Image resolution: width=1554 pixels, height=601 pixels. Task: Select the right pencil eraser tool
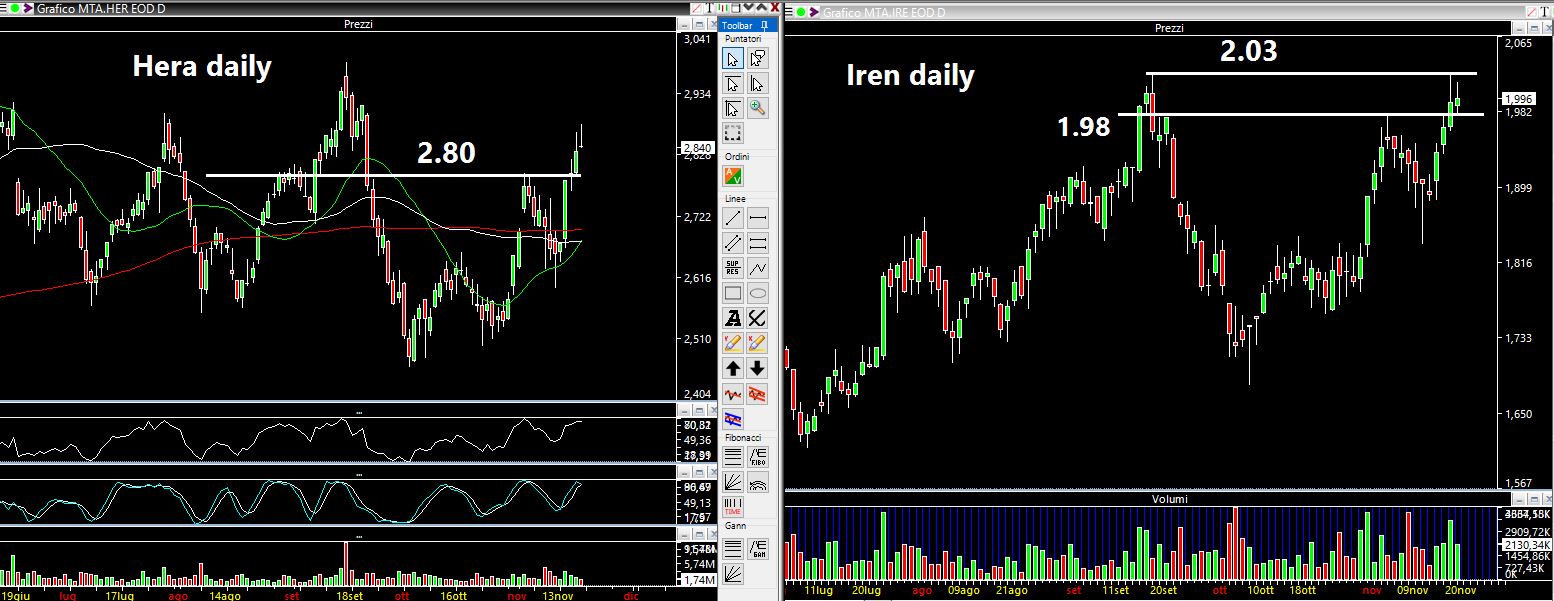[757, 343]
